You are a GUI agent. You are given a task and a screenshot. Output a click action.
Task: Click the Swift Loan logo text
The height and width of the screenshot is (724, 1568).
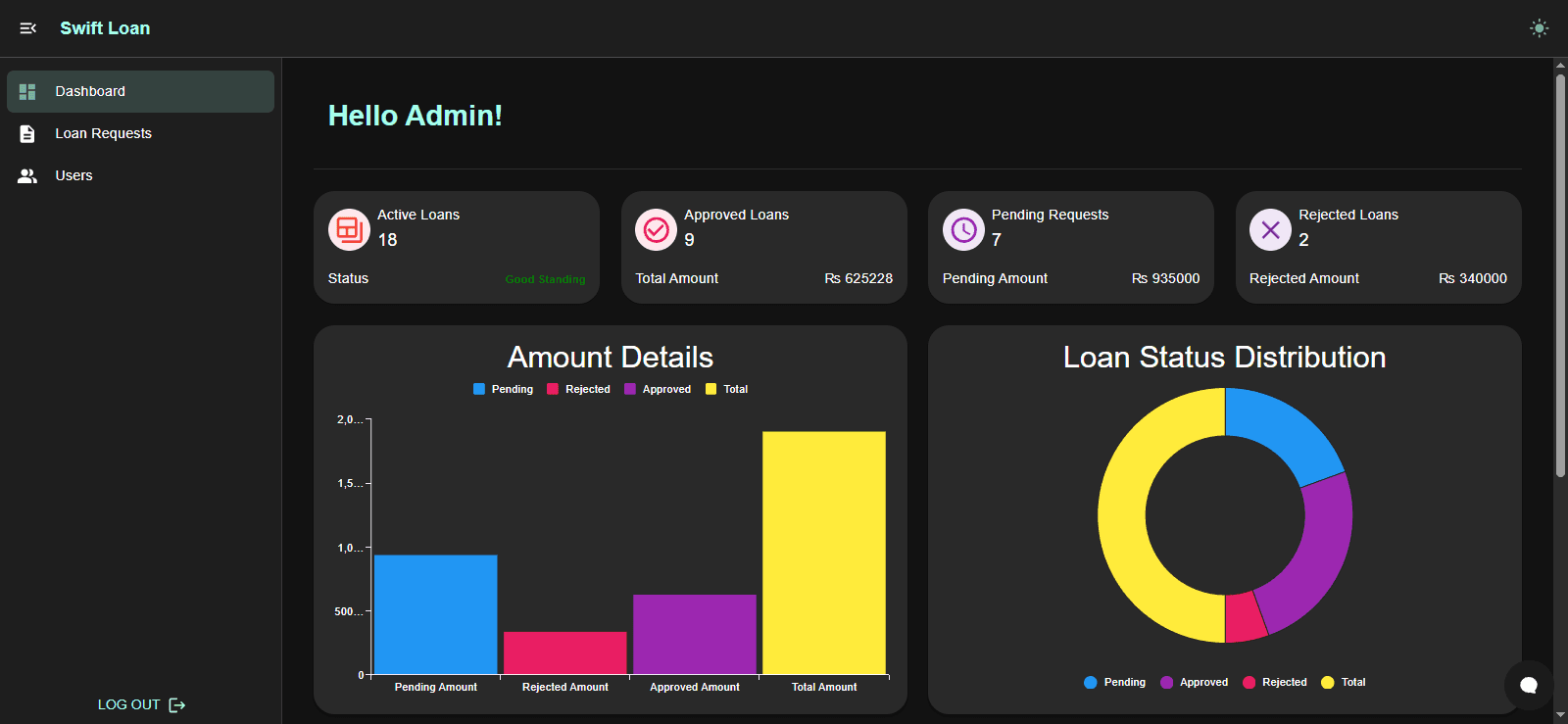coord(105,28)
